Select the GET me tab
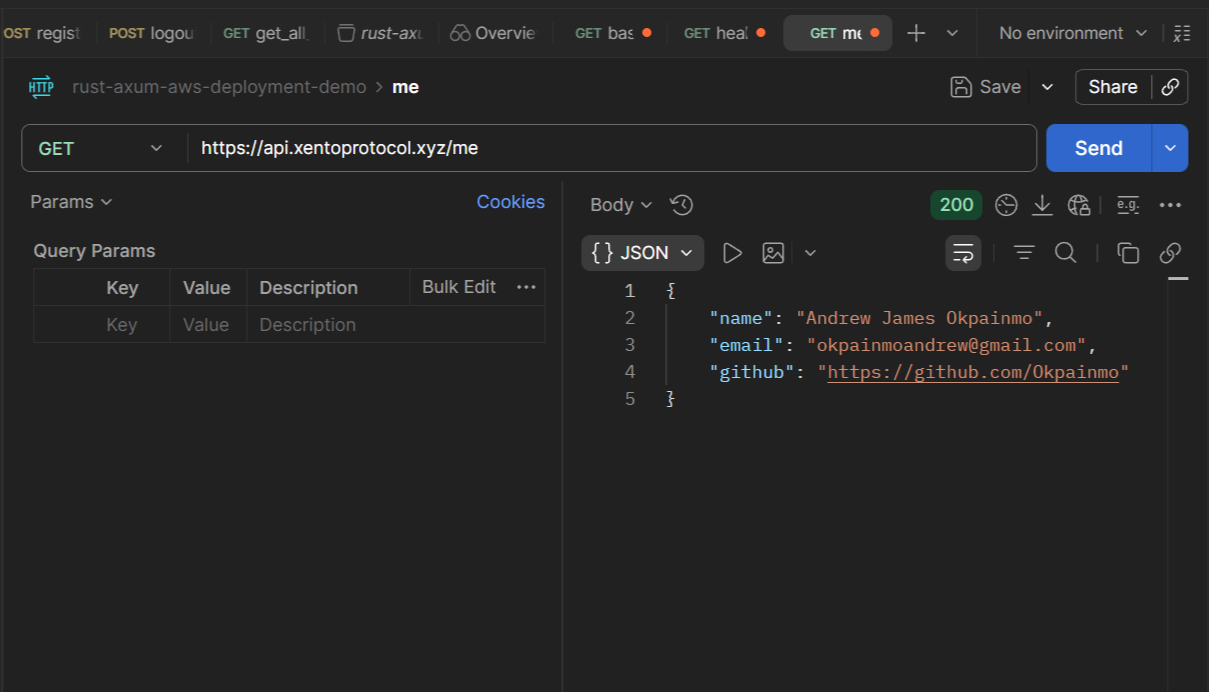The height and width of the screenshot is (692, 1209). [x=837, y=33]
